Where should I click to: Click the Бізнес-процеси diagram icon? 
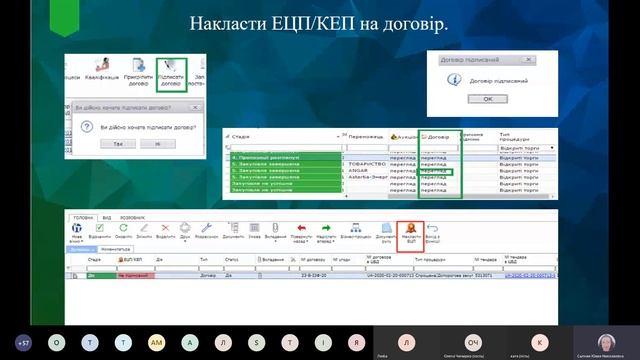356,228
